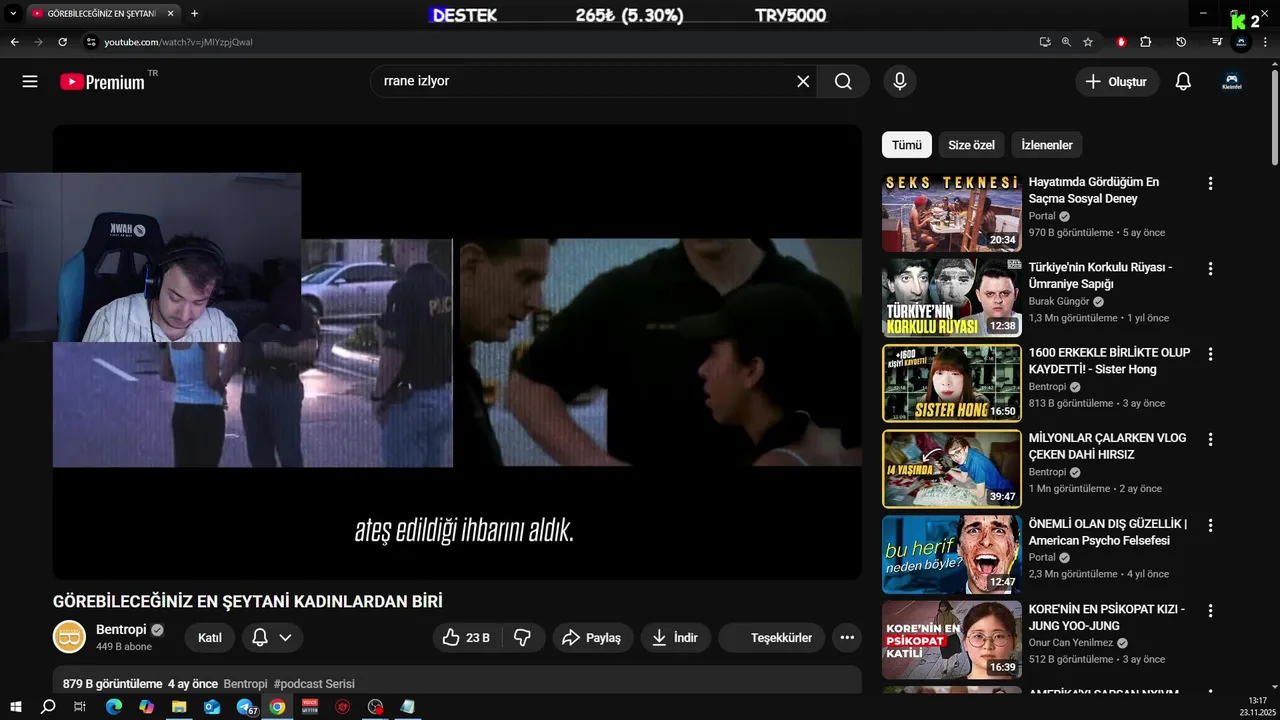The height and width of the screenshot is (720, 1280).
Task: Open a new browser tab with plus
Action: 194,14
